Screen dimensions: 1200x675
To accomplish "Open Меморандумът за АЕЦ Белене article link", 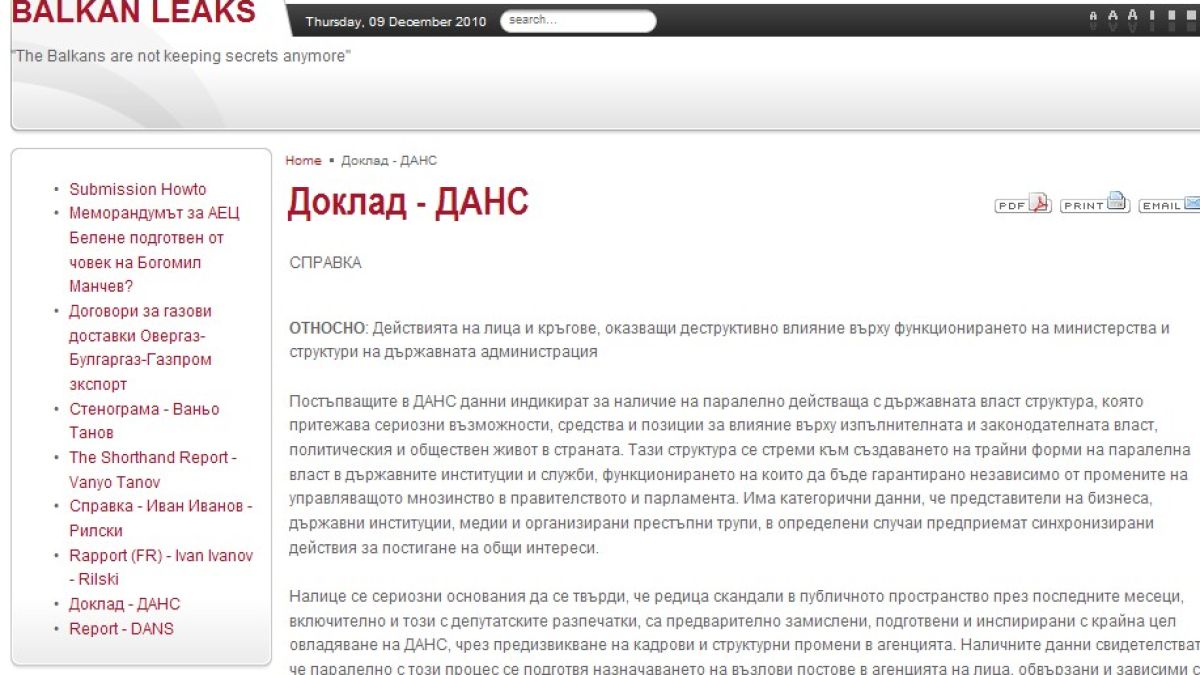I will [x=154, y=250].
